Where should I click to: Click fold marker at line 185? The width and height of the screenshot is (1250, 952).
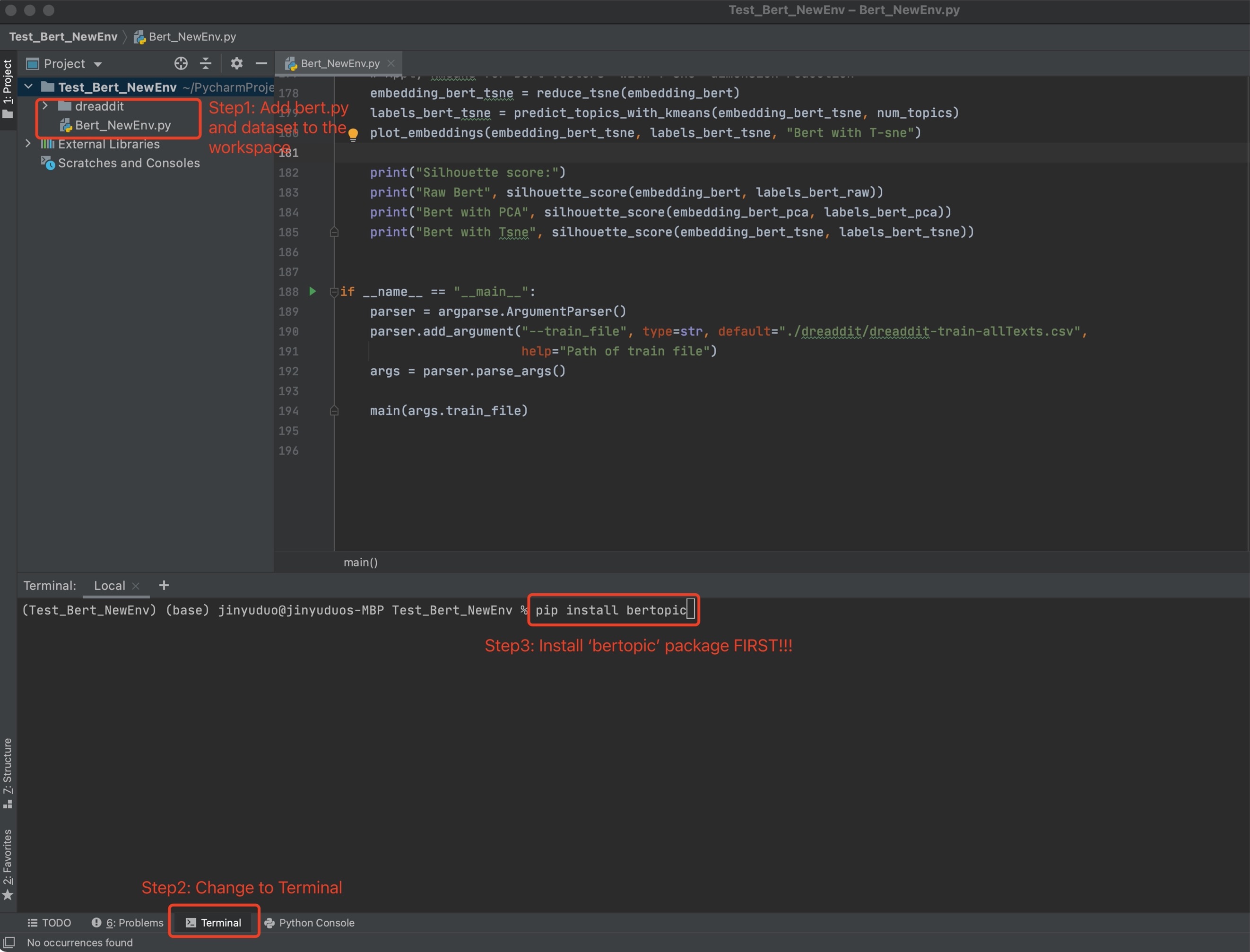(x=334, y=232)
